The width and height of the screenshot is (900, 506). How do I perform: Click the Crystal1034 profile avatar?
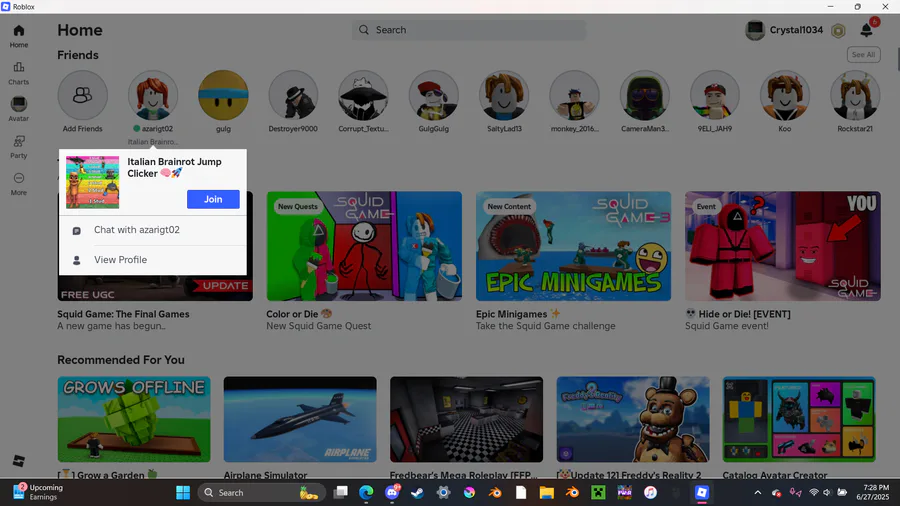pyautogui.click(x=755, y=30)
